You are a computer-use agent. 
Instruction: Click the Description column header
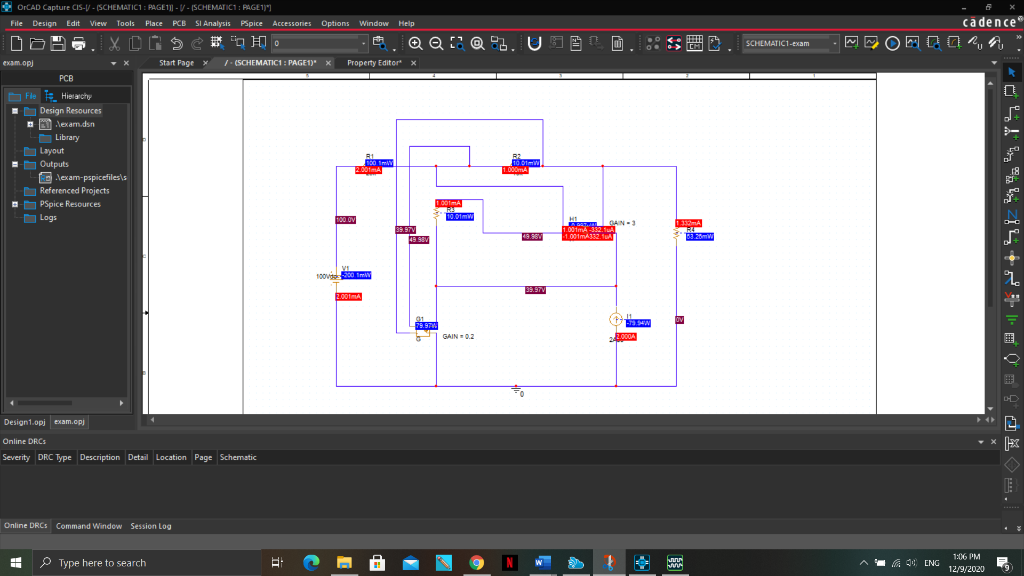click(x=100, y=457)
